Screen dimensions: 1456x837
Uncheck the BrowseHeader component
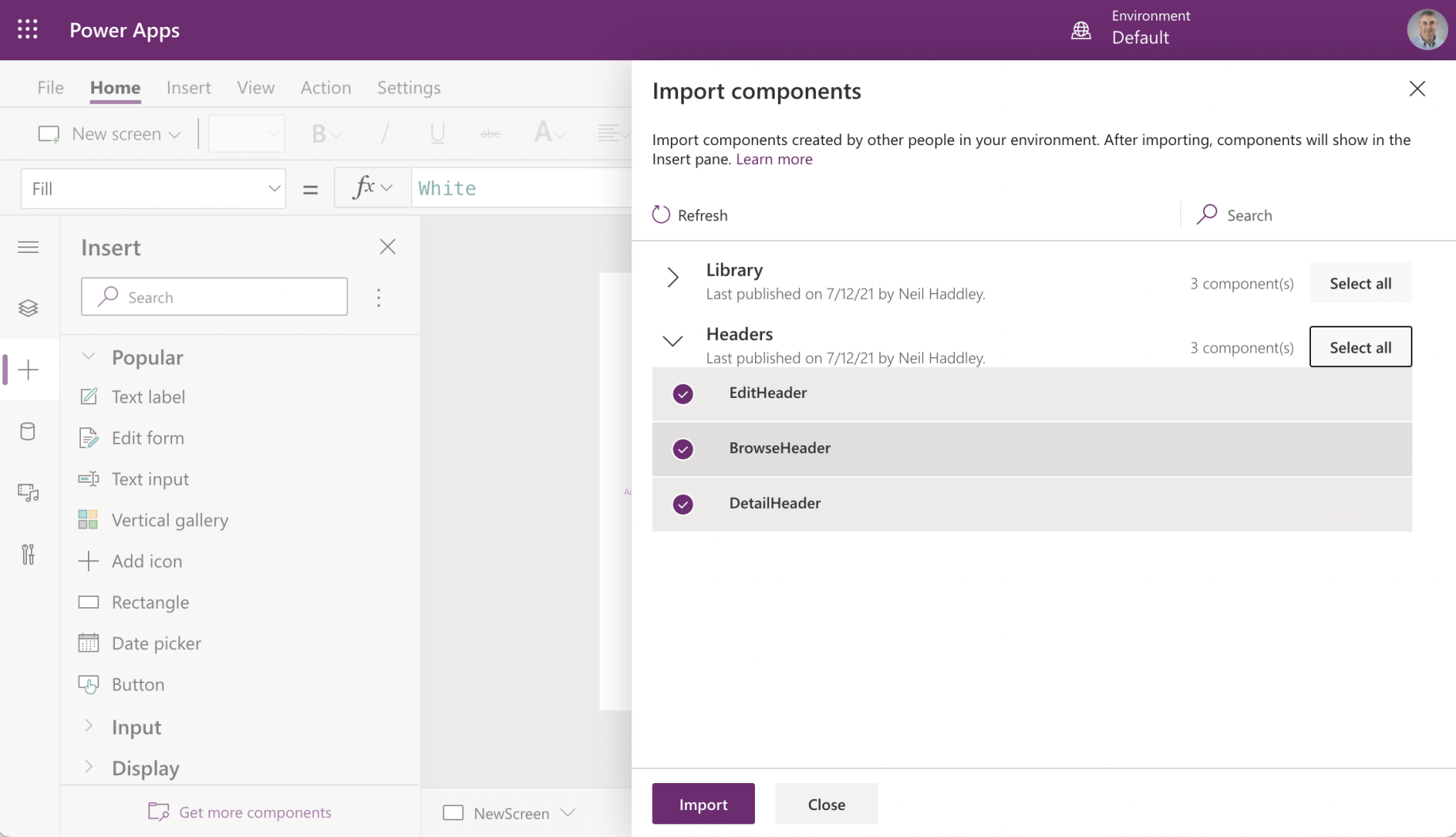(x=683, y=449)
